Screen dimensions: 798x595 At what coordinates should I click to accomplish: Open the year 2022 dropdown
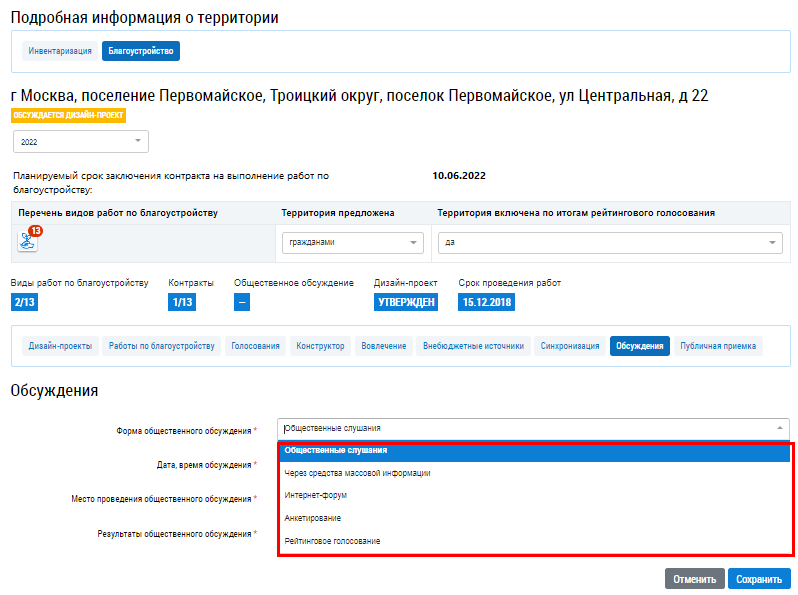point(80,142)
